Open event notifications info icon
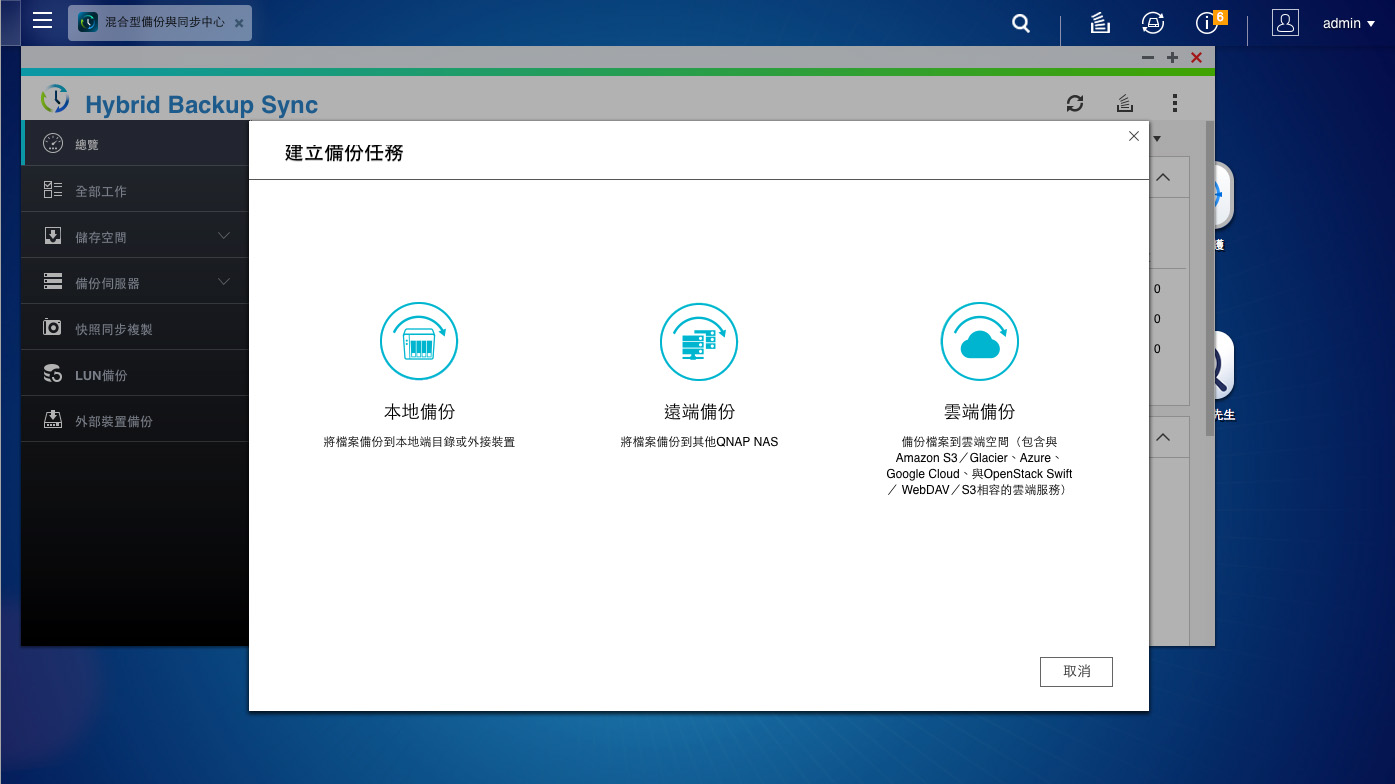Image resolution: width=1395 pixels, height=784 pixels. coord(1208,23)
